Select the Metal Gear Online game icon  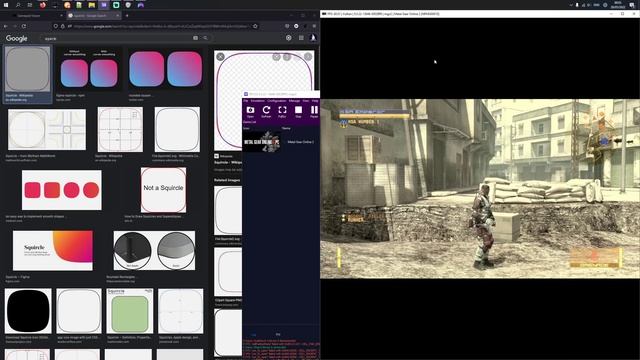pyautogui.click(x=262, y=142)
